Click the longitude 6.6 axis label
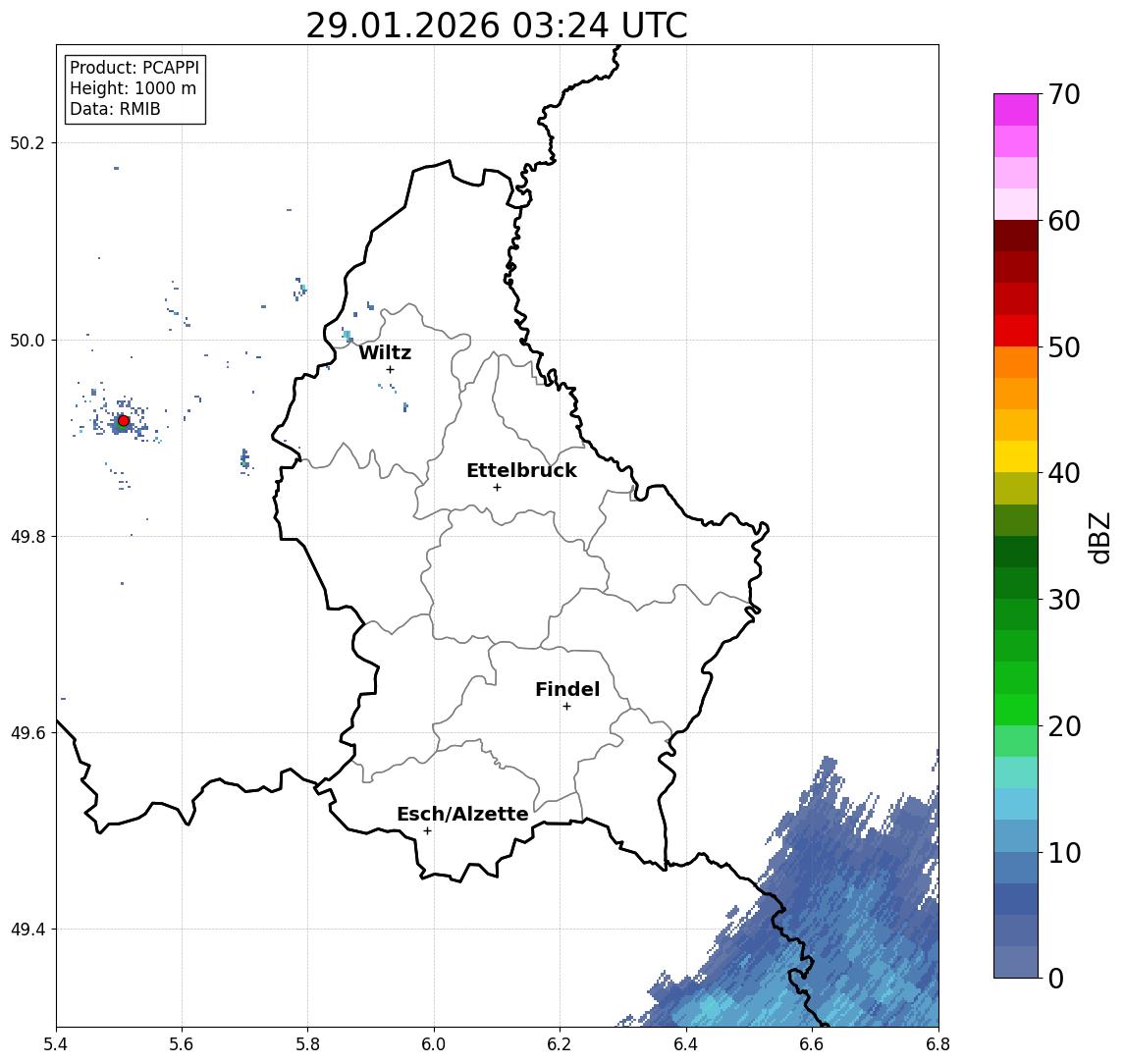1124x1064 pixels. click(812, 1044)
